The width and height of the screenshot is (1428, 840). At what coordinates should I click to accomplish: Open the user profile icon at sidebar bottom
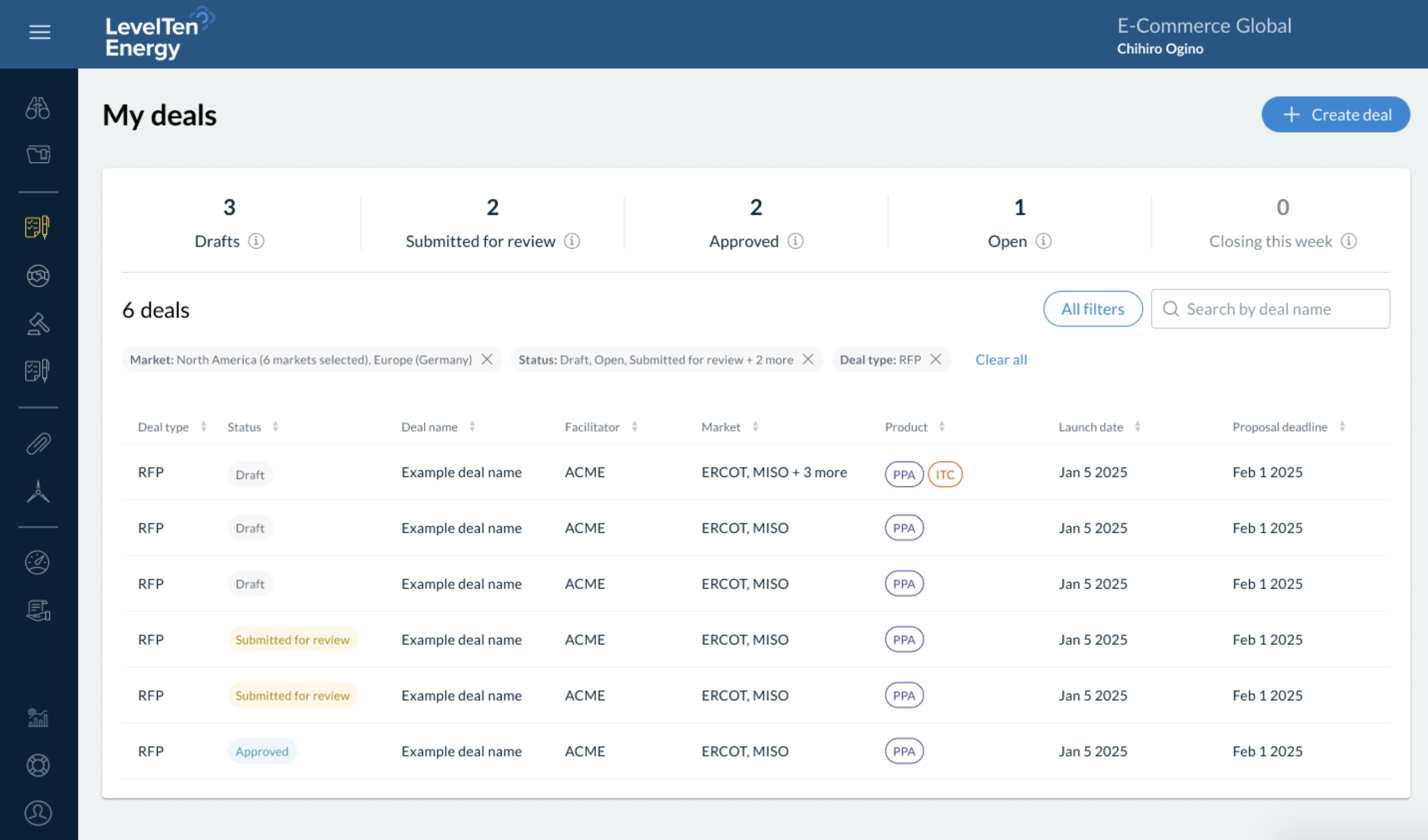(x=38, y=813)
